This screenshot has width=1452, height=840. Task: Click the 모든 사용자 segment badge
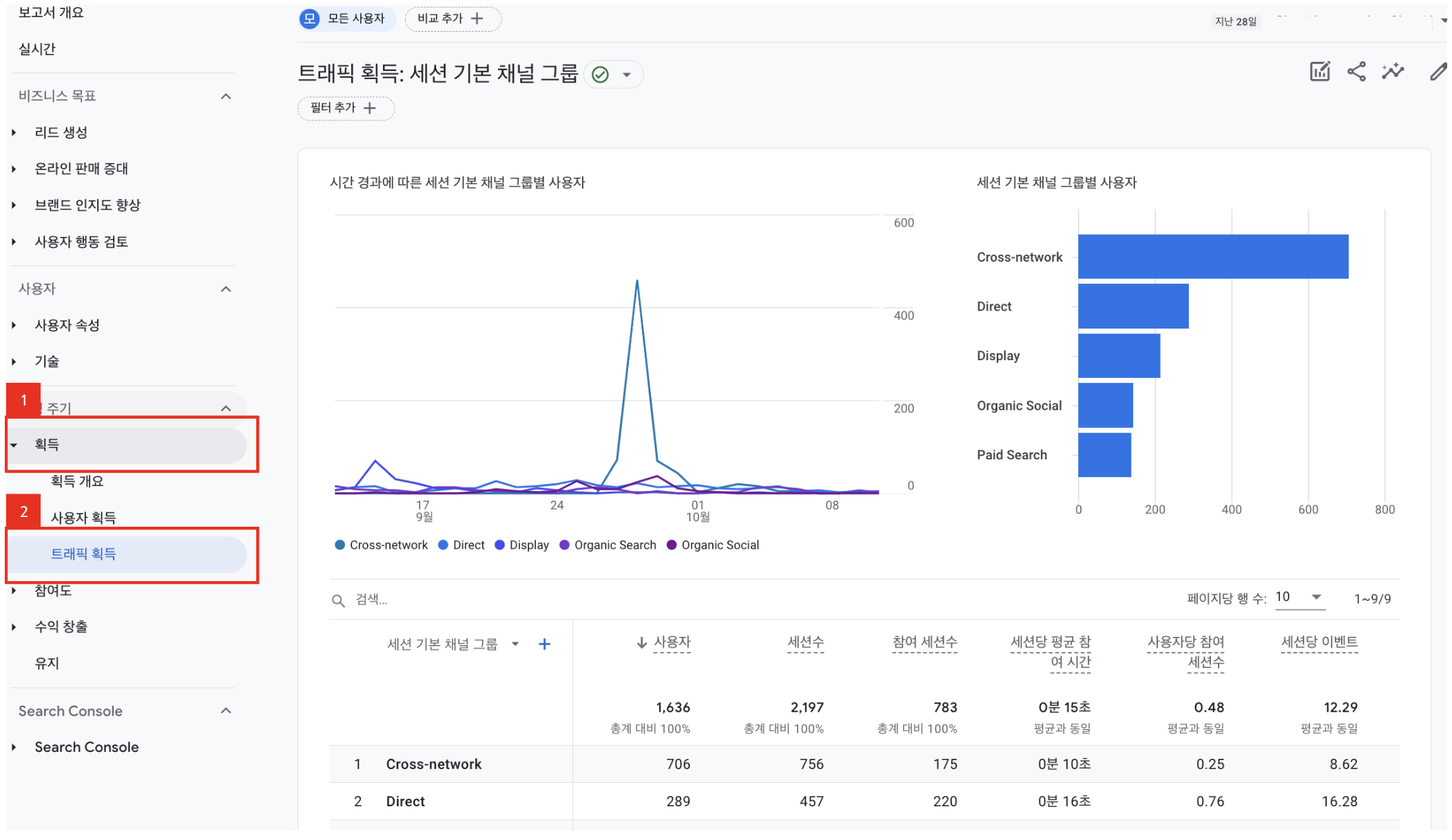point(346,19)
